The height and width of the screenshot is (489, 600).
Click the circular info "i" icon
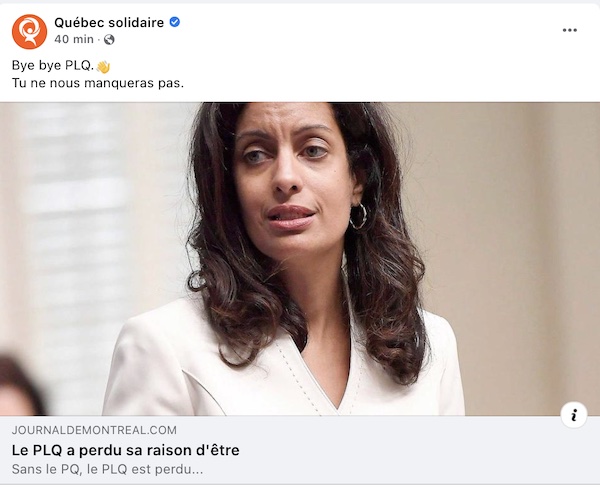(x=574, y=415)
